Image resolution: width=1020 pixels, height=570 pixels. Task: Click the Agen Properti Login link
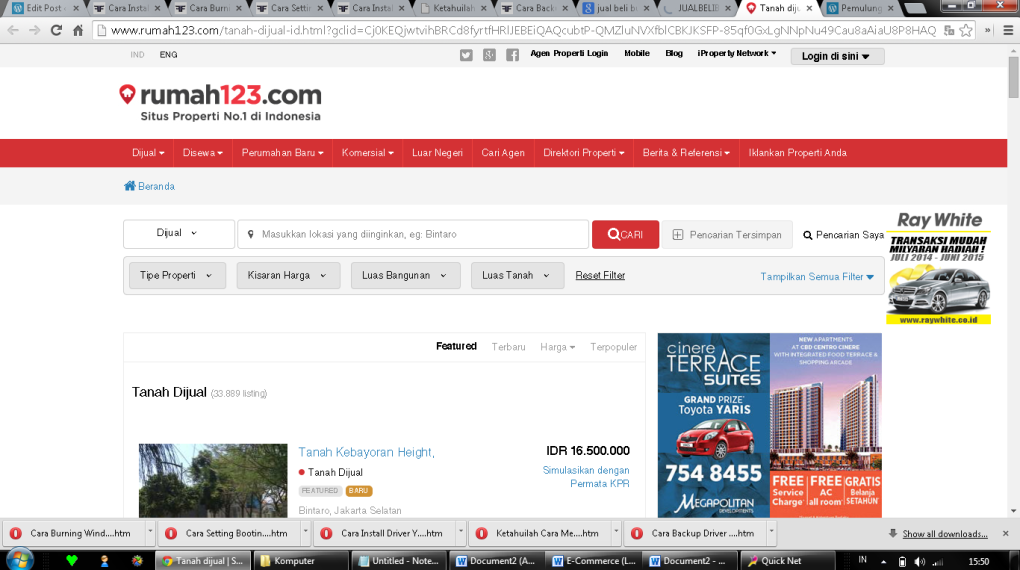(569, 53)
